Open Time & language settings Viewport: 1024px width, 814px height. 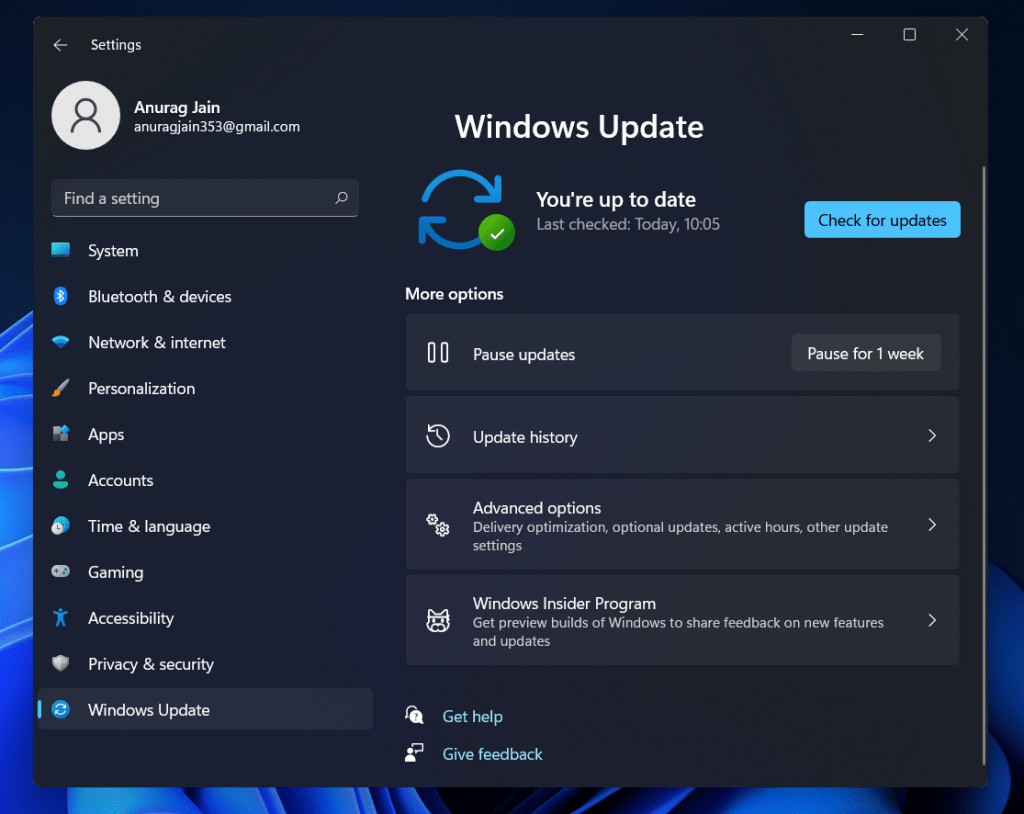(150, 526)
